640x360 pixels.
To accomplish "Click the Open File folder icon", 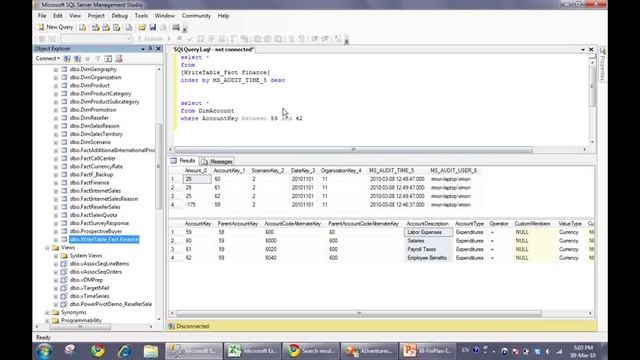I will (x=142, y=27).
